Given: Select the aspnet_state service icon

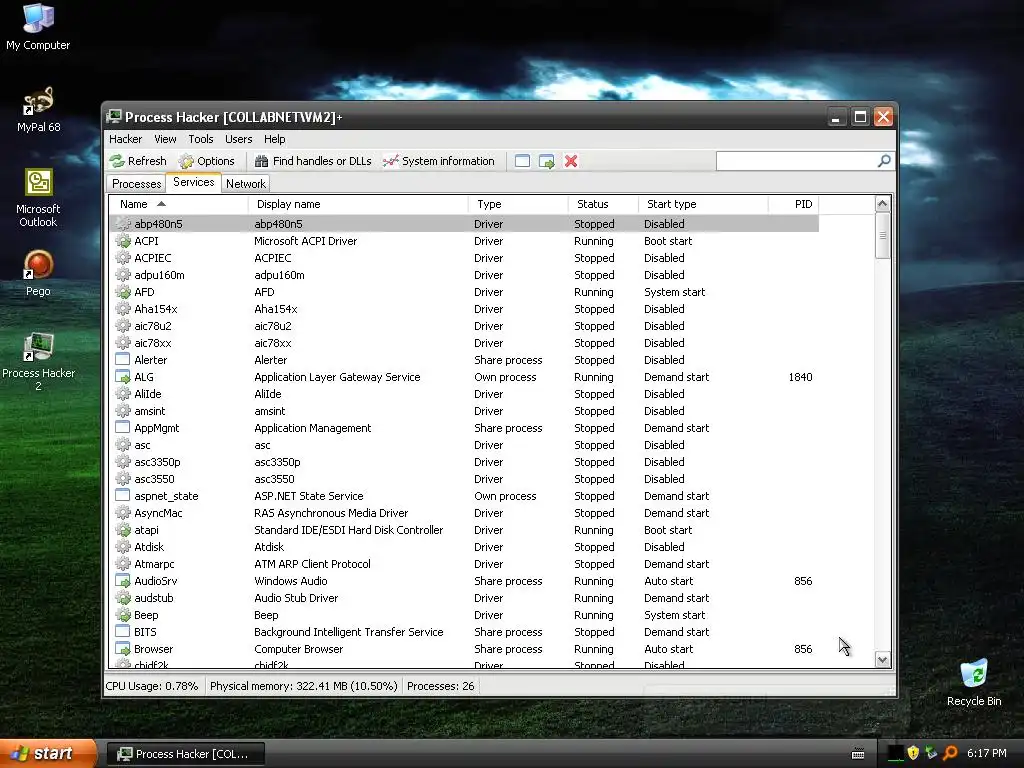Looking at the screenshot, I should (x=123, y=496).
